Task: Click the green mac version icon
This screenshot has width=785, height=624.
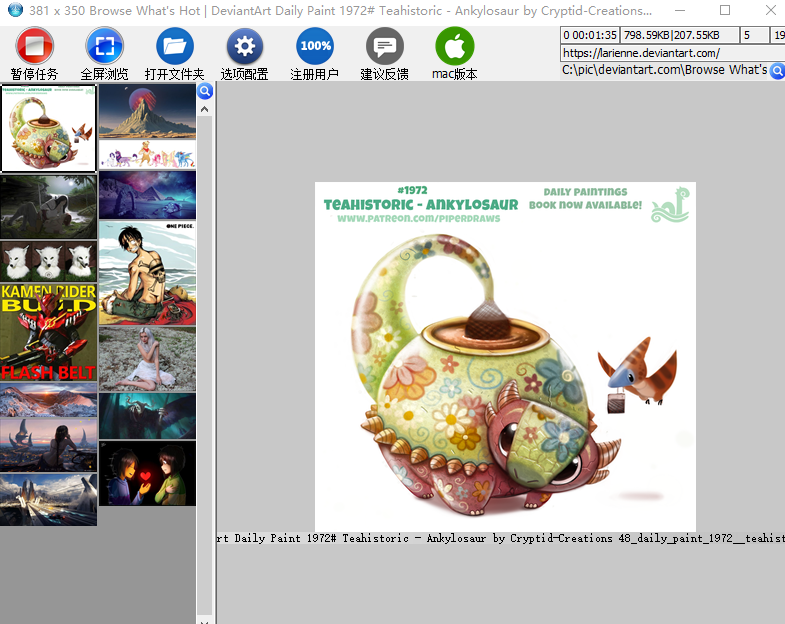Action: (455, 47)
